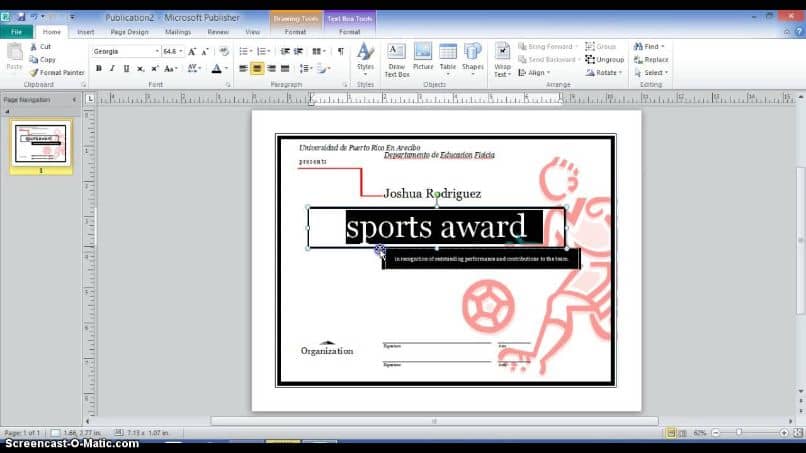Viewport: 806px width, 453px height.
Task: Justify the paragraph text
Action: 285,68
